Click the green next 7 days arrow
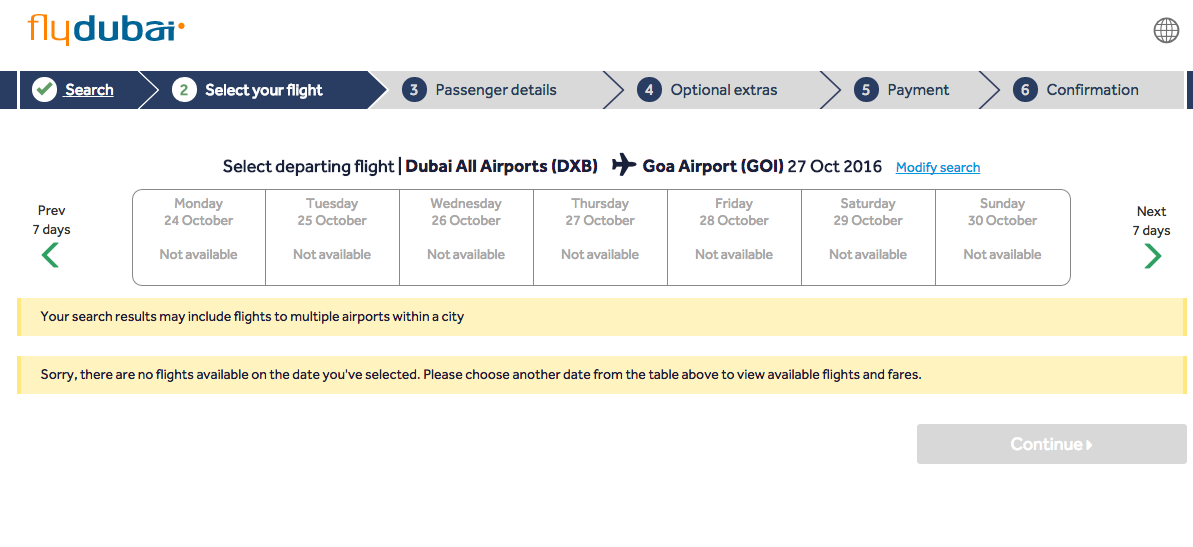This screenshot has width=1193, height=547. 1152,257
